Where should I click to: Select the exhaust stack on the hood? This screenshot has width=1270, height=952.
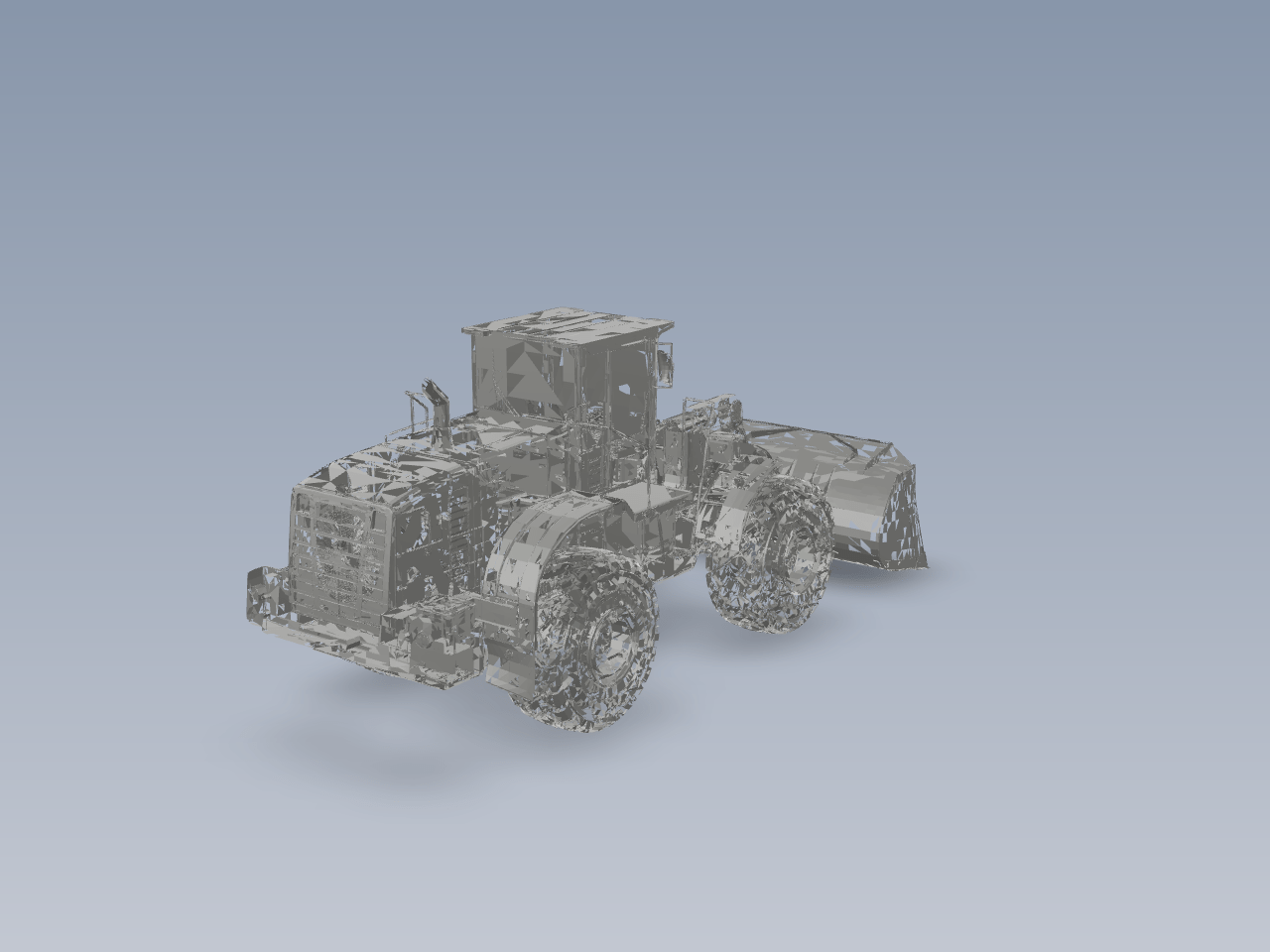click(438, 413)
